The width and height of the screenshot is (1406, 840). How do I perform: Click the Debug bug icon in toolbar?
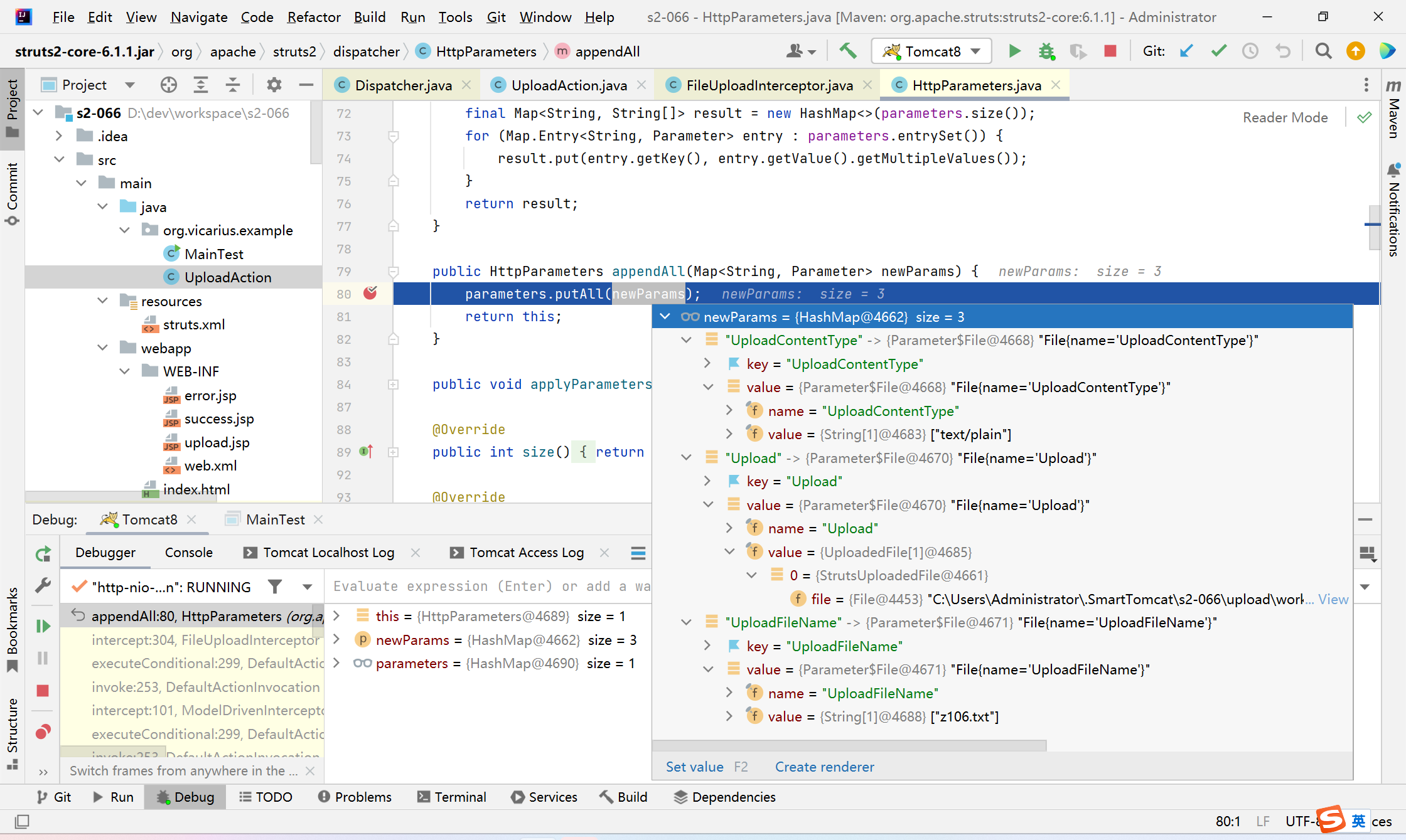point(1046,51)
